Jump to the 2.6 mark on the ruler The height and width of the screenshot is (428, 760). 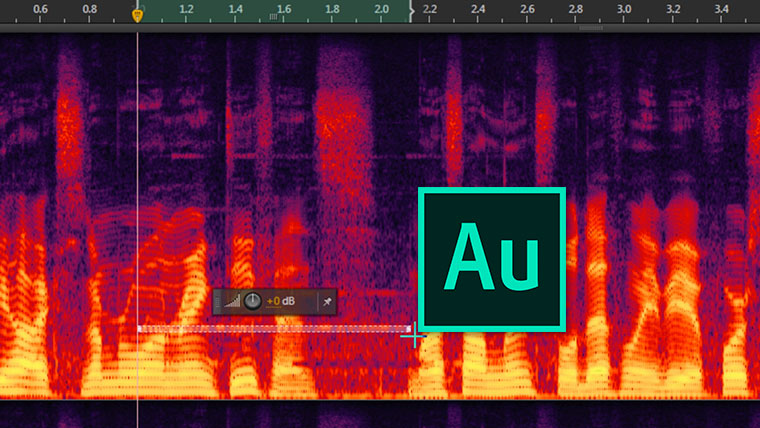pyautogui.click(x=527, y=10)
